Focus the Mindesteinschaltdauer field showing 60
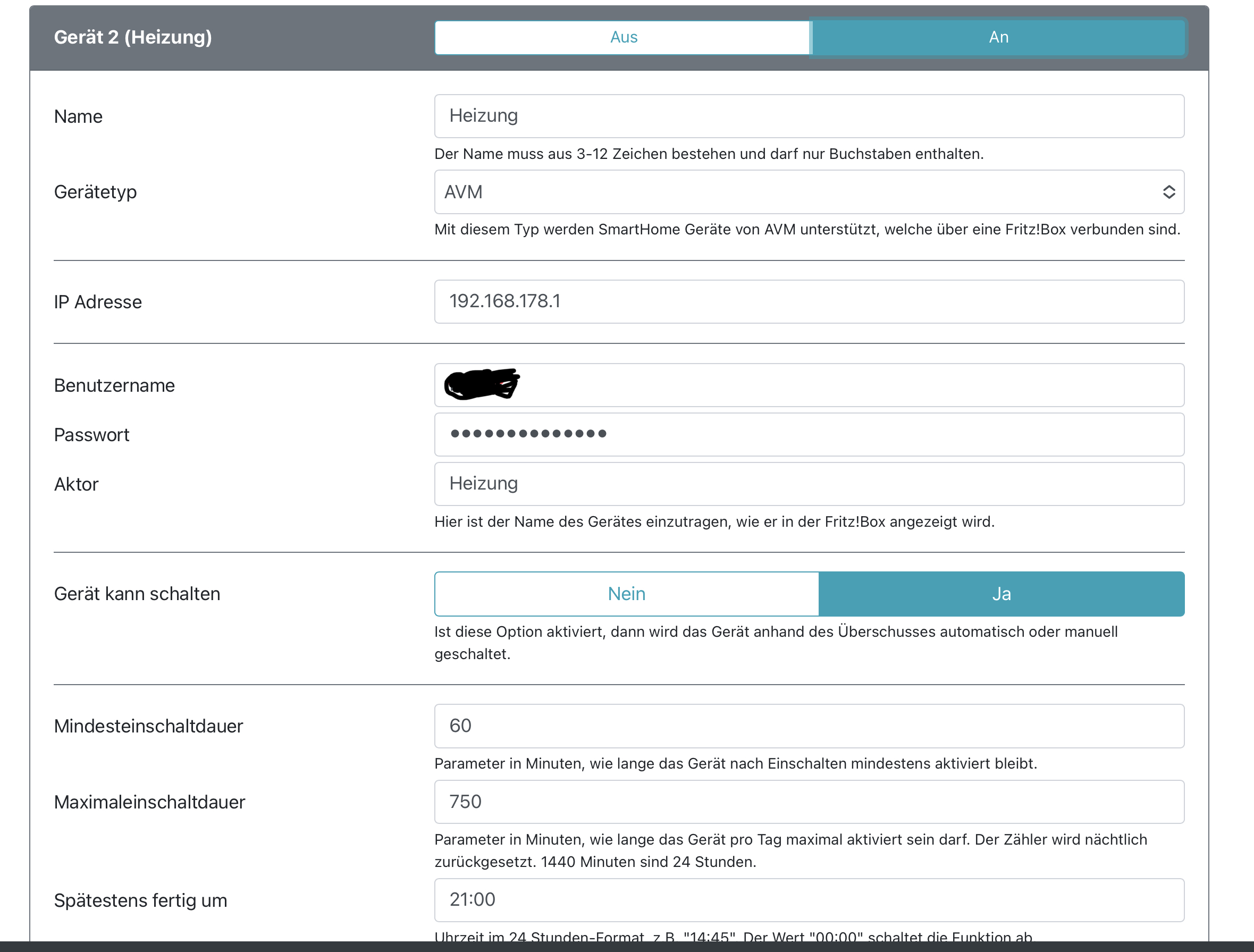 pos(809,726)
